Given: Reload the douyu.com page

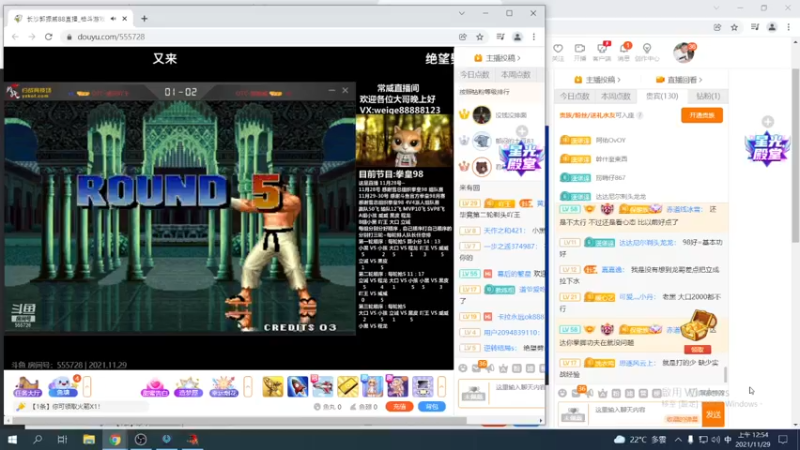Looking at the screenshot, I should coord(48,37).
